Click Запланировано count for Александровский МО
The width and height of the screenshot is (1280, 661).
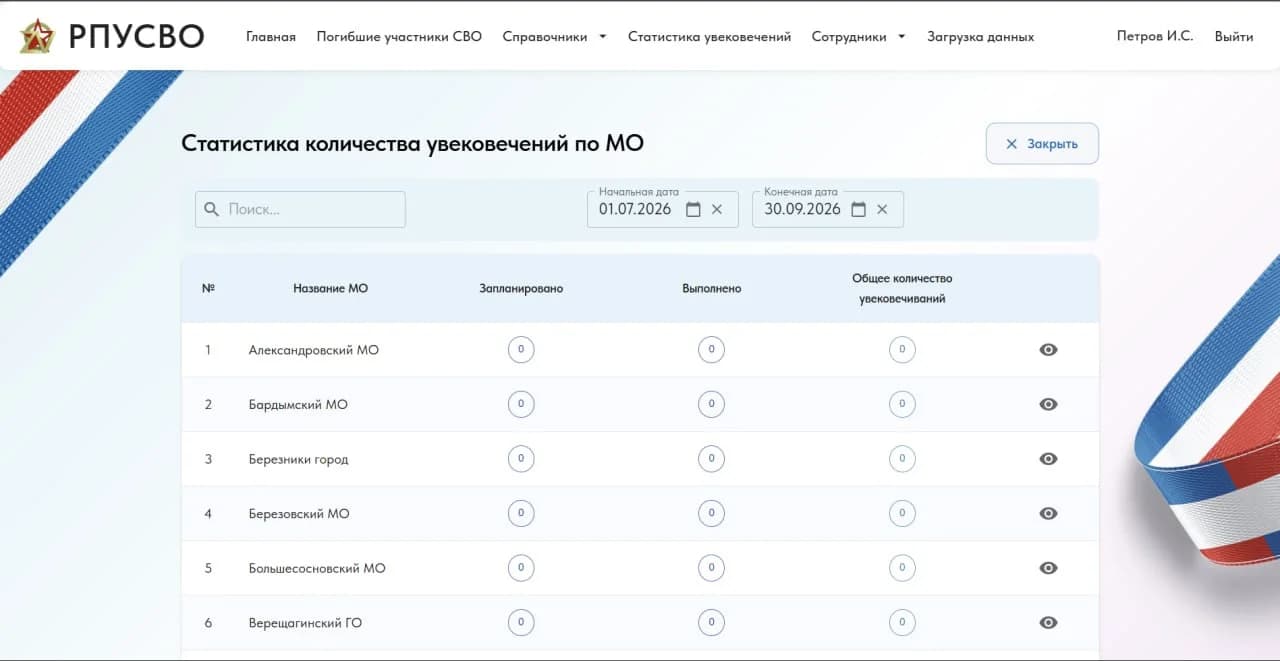(521, 350)
